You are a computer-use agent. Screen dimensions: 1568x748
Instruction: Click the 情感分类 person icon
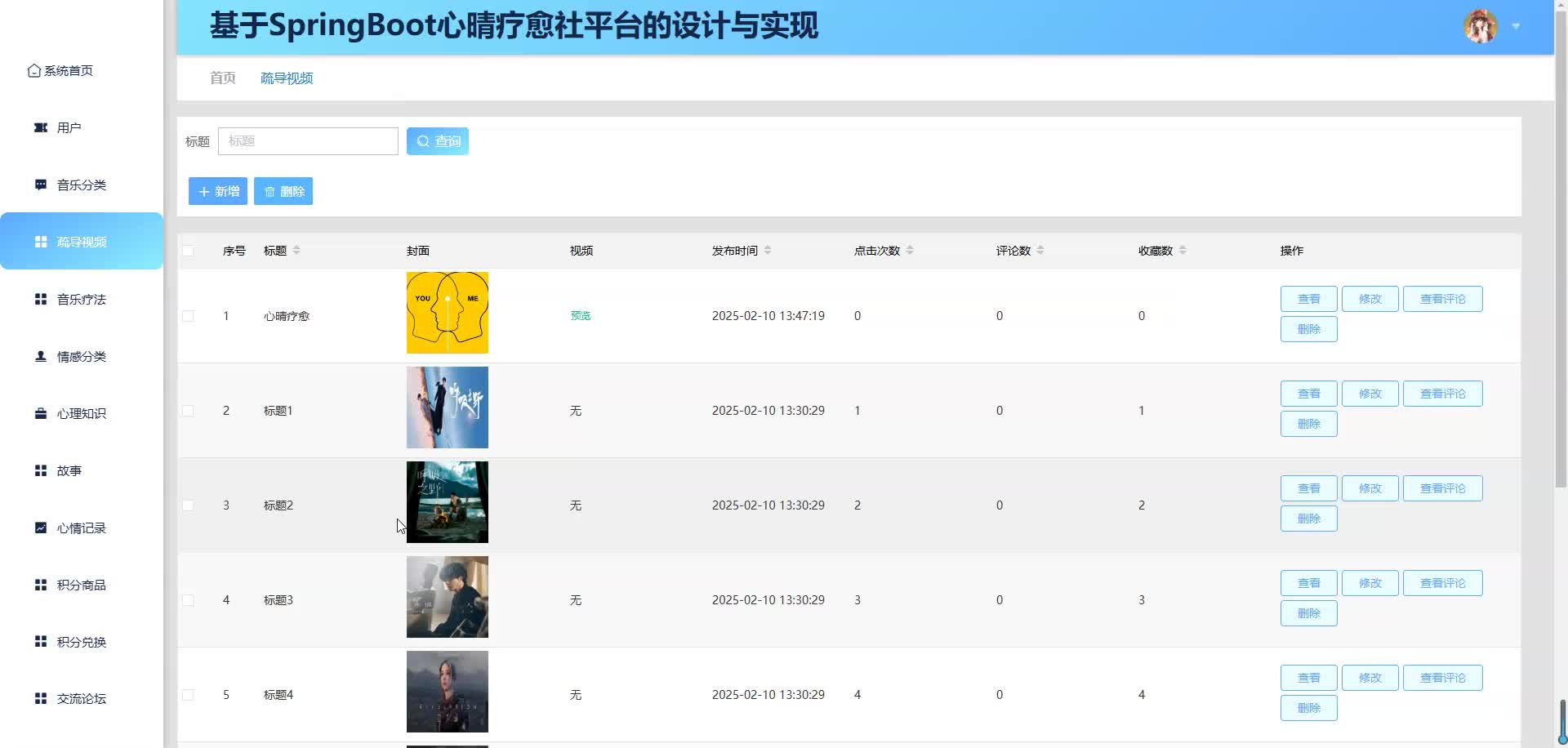pyautogui.click(x=41, y=356)
